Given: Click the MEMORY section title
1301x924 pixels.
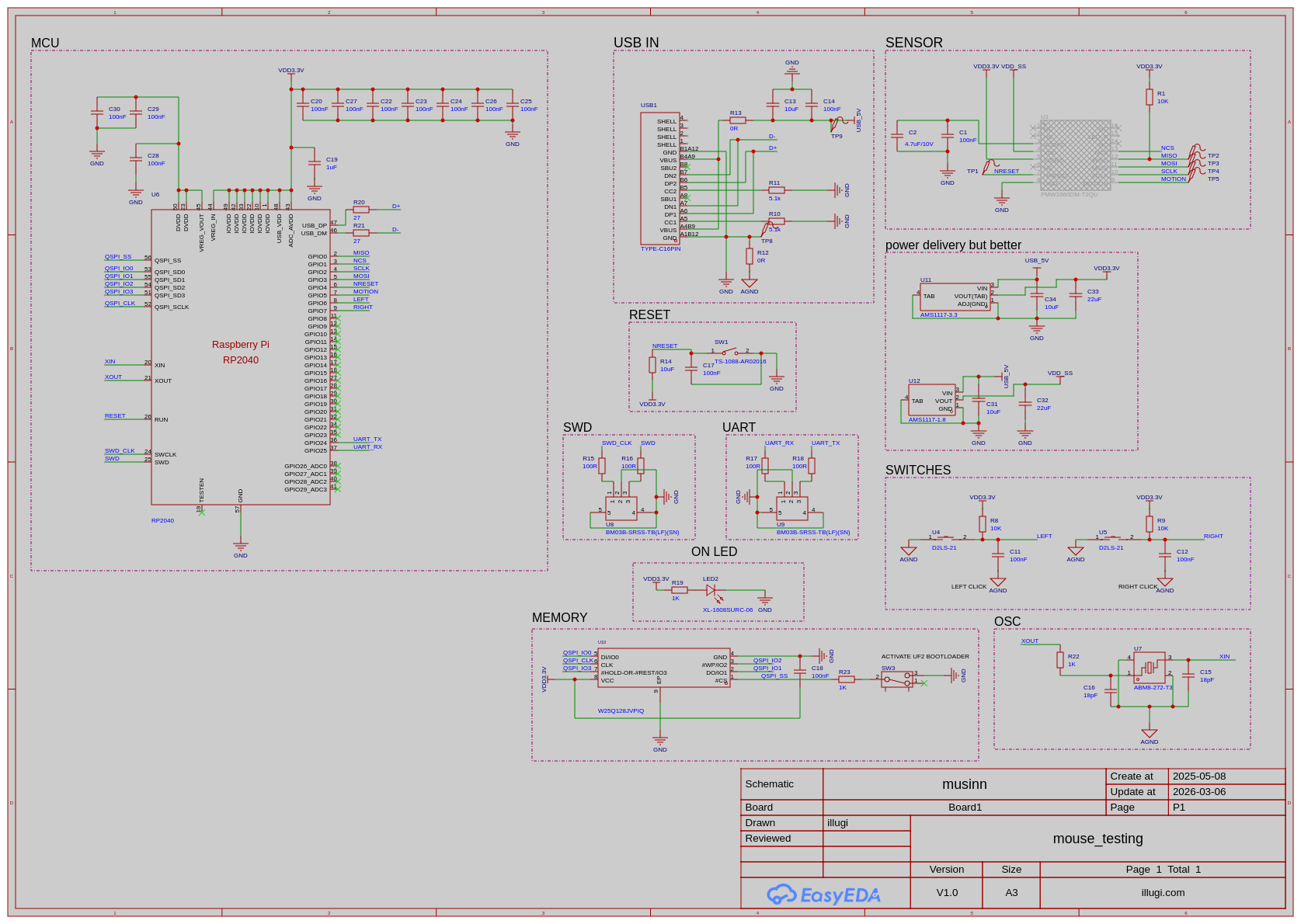Looking at the screenshot, I should pos(561,617).
